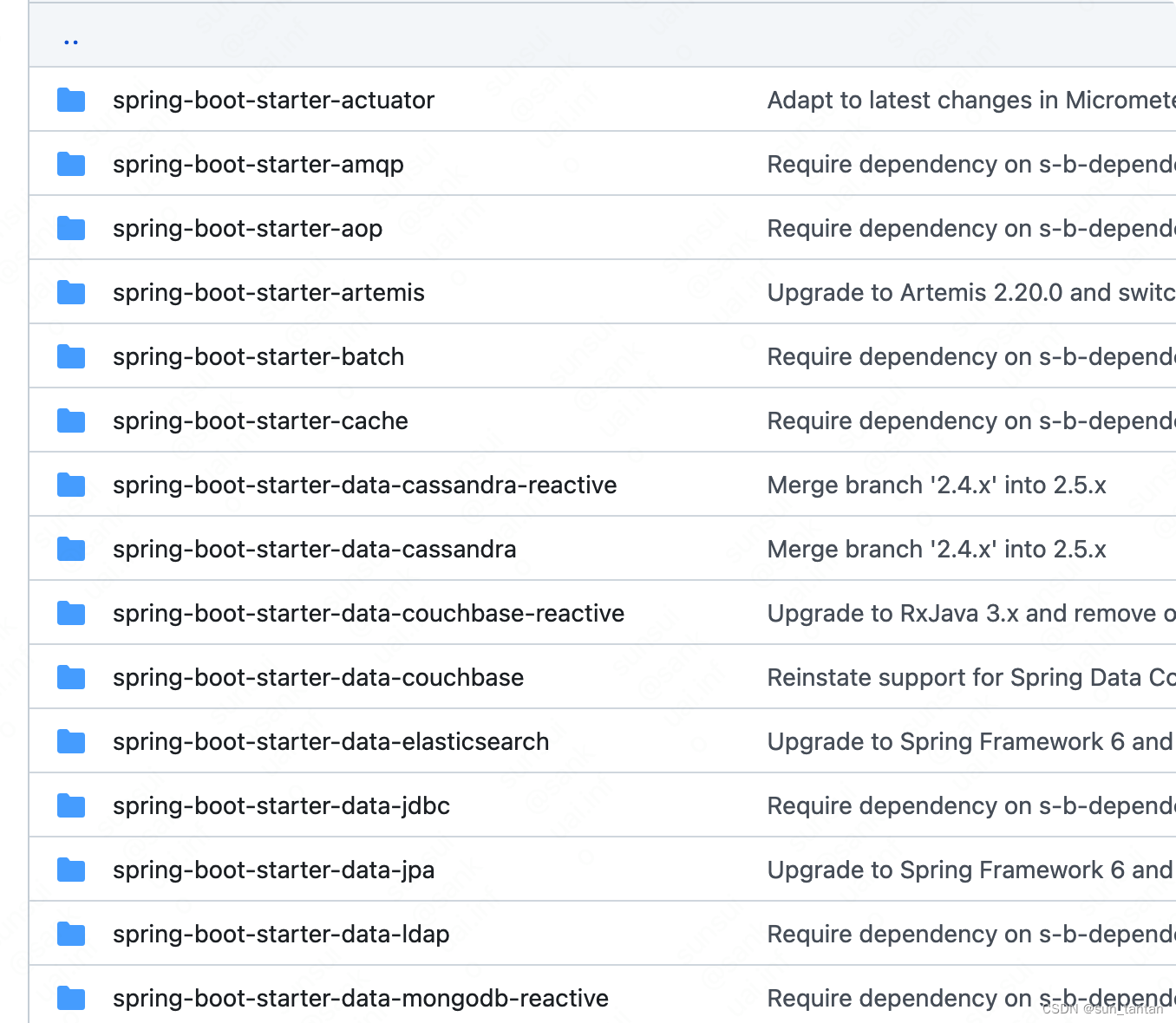This screenshot has width=1176, height=1023.
Task: Open amqp row's 'Require dependency' commit message
Action: pos(971,165)
